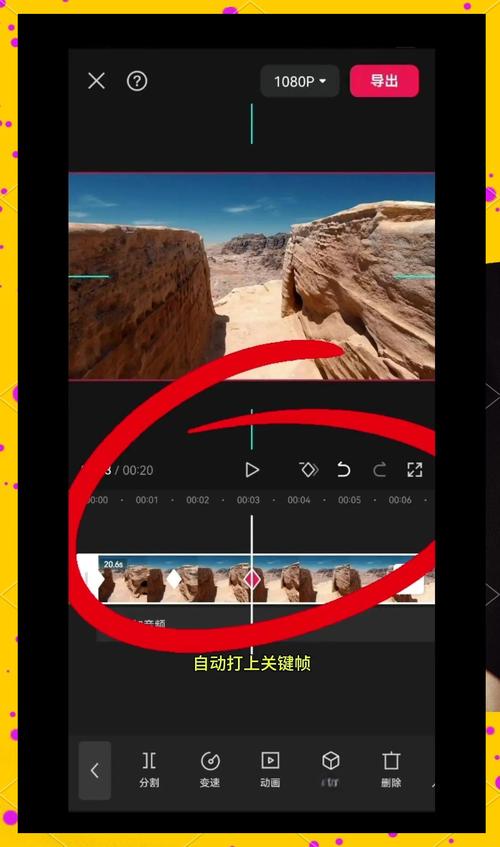Play the video preview
This screenshot has height=847, width=500.
point(252,470)
